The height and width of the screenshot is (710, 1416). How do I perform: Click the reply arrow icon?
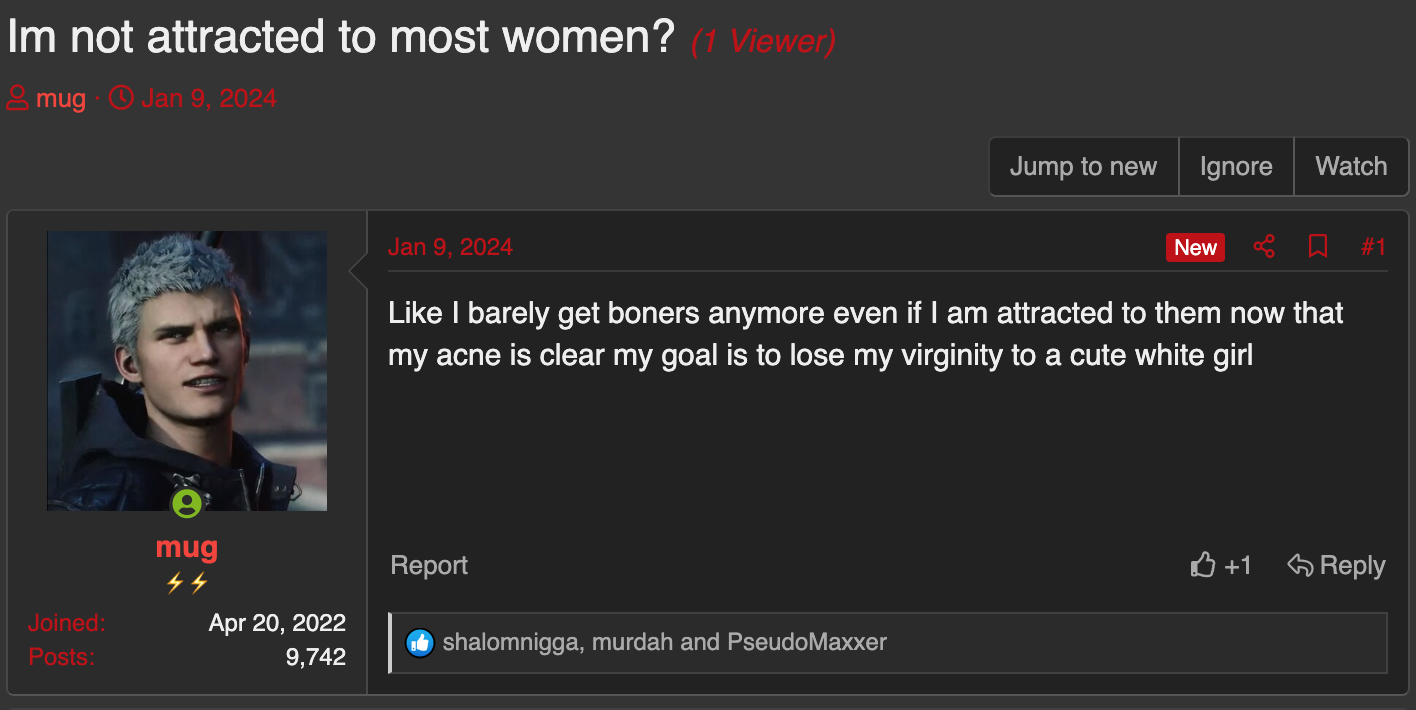pyautogui.click(x=1299, y=565)
